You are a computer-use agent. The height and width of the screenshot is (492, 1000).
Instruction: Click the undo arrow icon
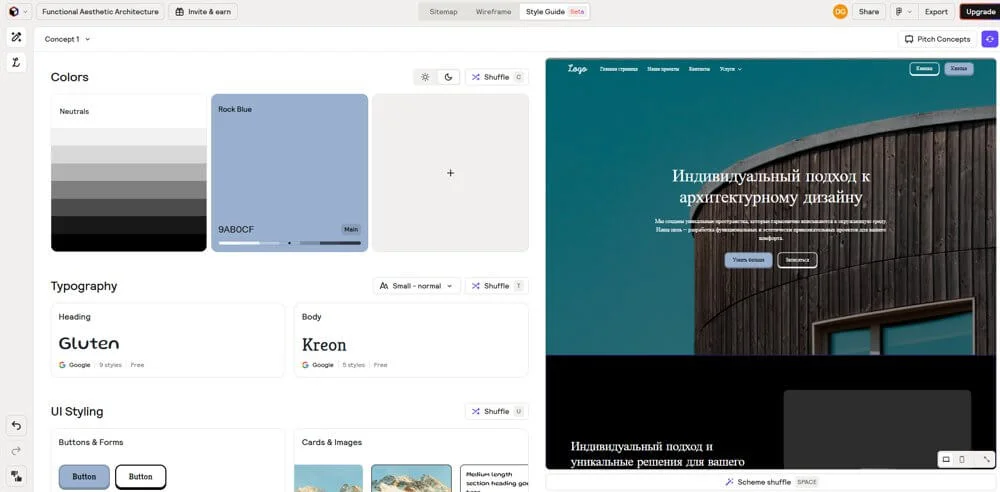(x=17, y=426)
